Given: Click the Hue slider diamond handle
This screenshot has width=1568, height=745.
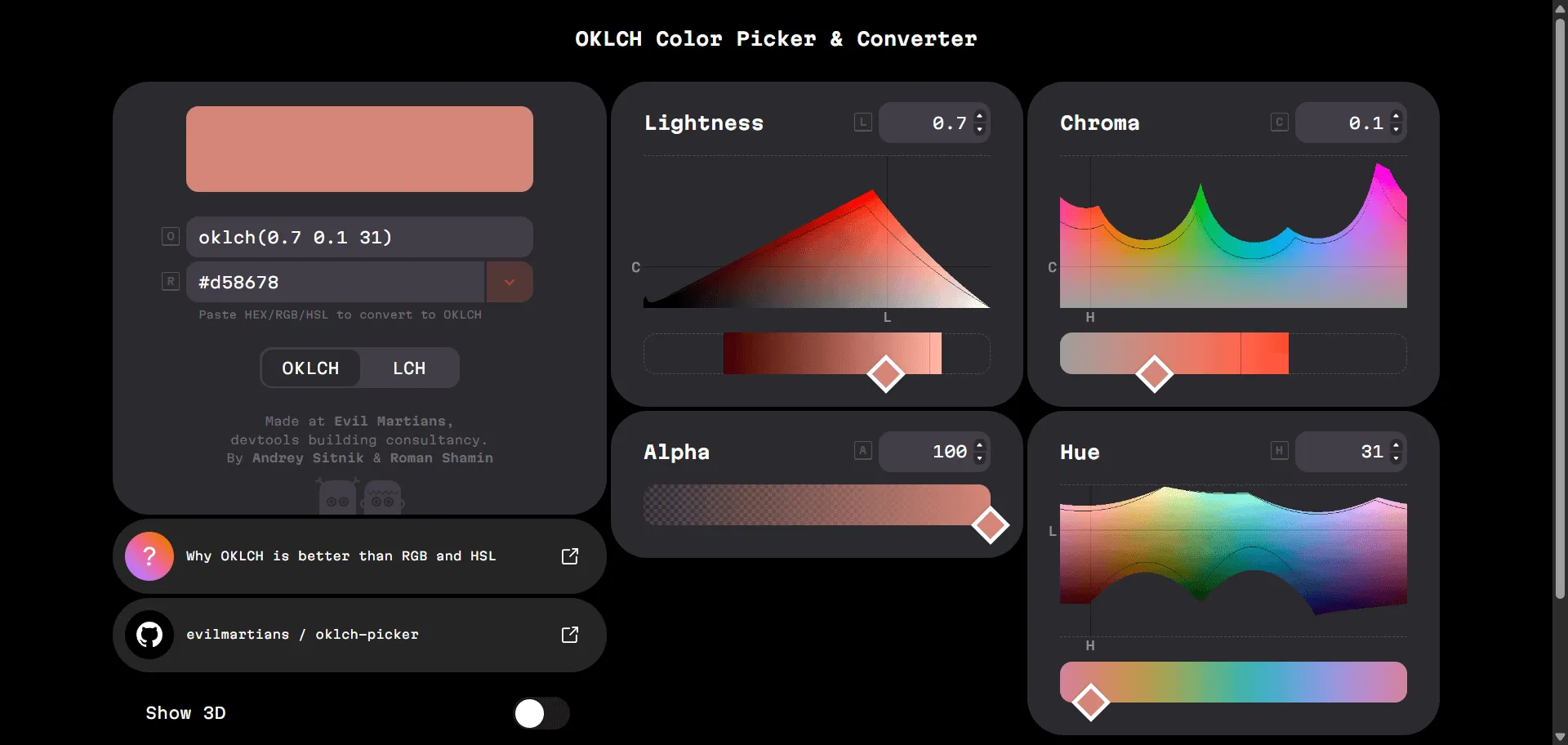Looking at the screenshot, I should coord(1090,702).
